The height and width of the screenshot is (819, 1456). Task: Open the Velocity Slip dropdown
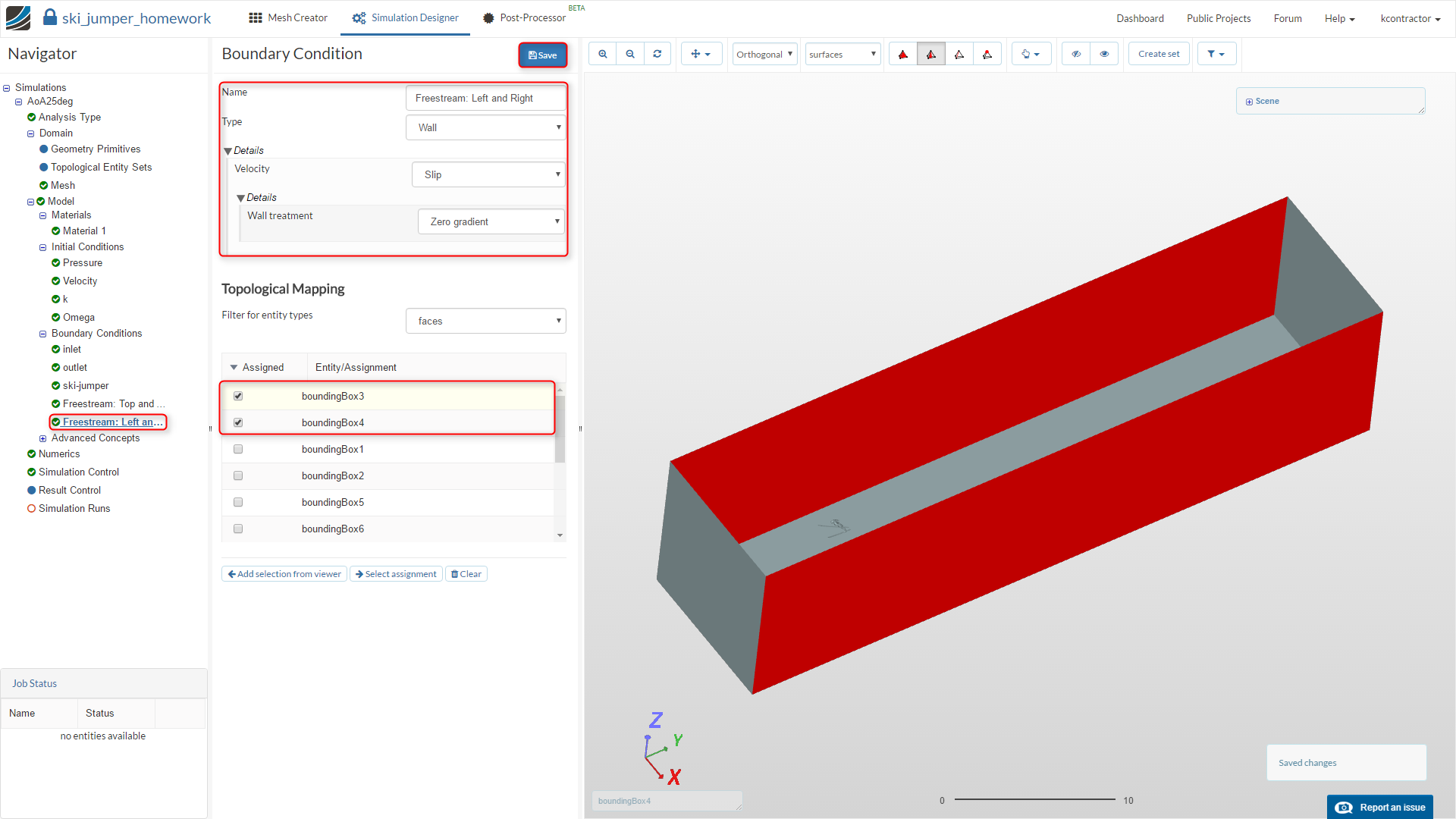click(488, 174)
